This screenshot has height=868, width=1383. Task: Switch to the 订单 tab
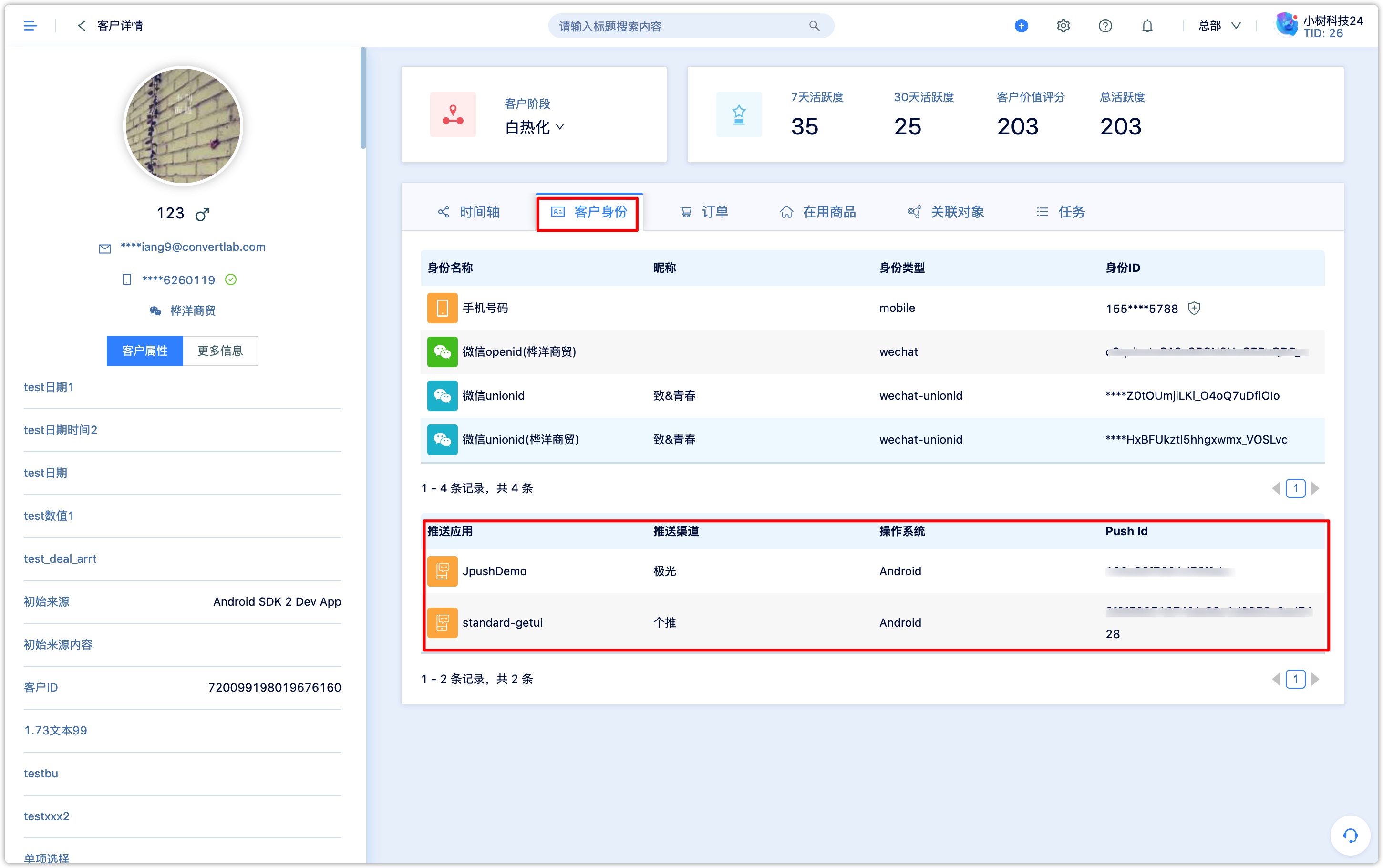(703, 212)
